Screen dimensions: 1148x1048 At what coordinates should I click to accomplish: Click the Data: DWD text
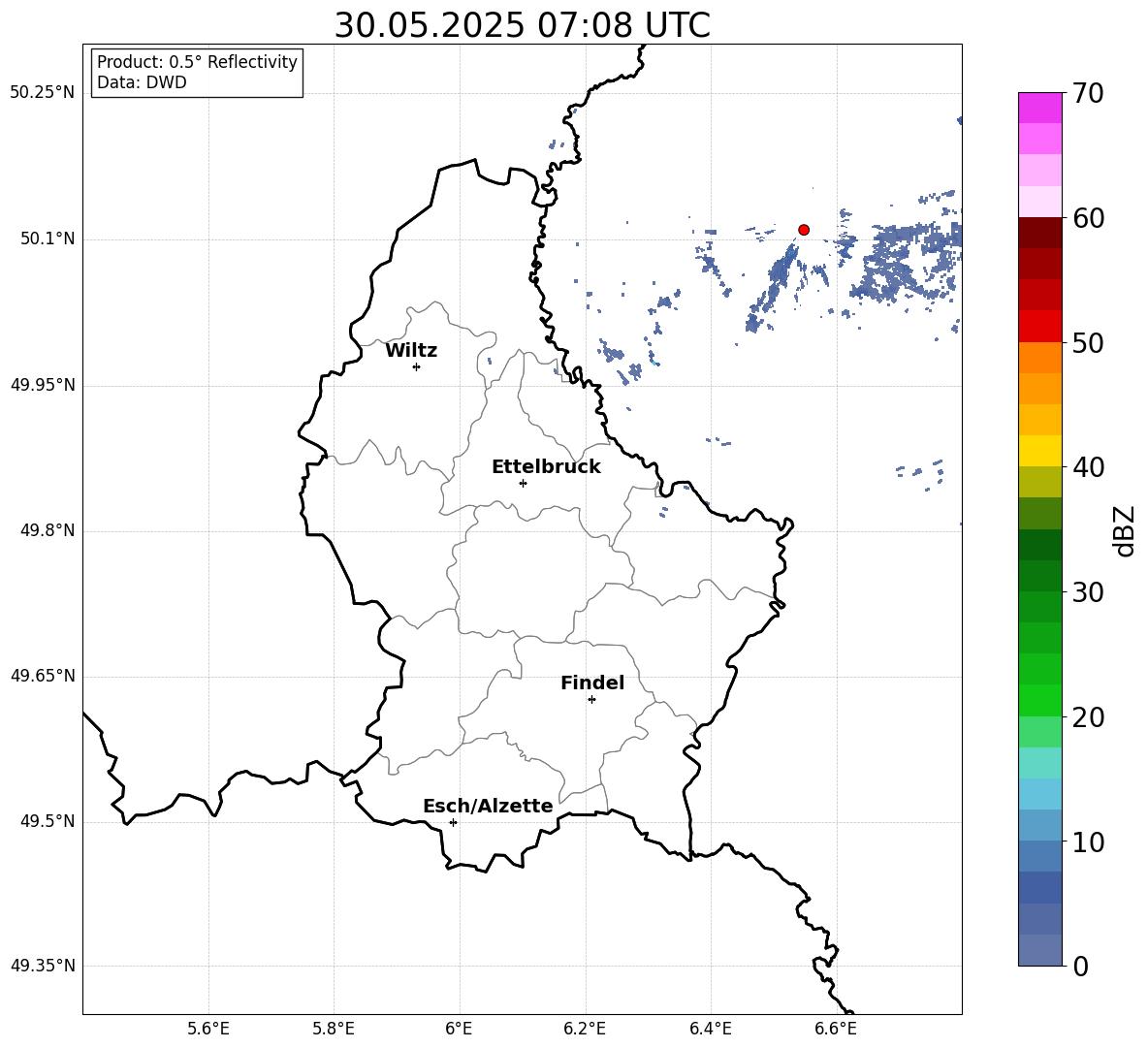tap(142, 82)
